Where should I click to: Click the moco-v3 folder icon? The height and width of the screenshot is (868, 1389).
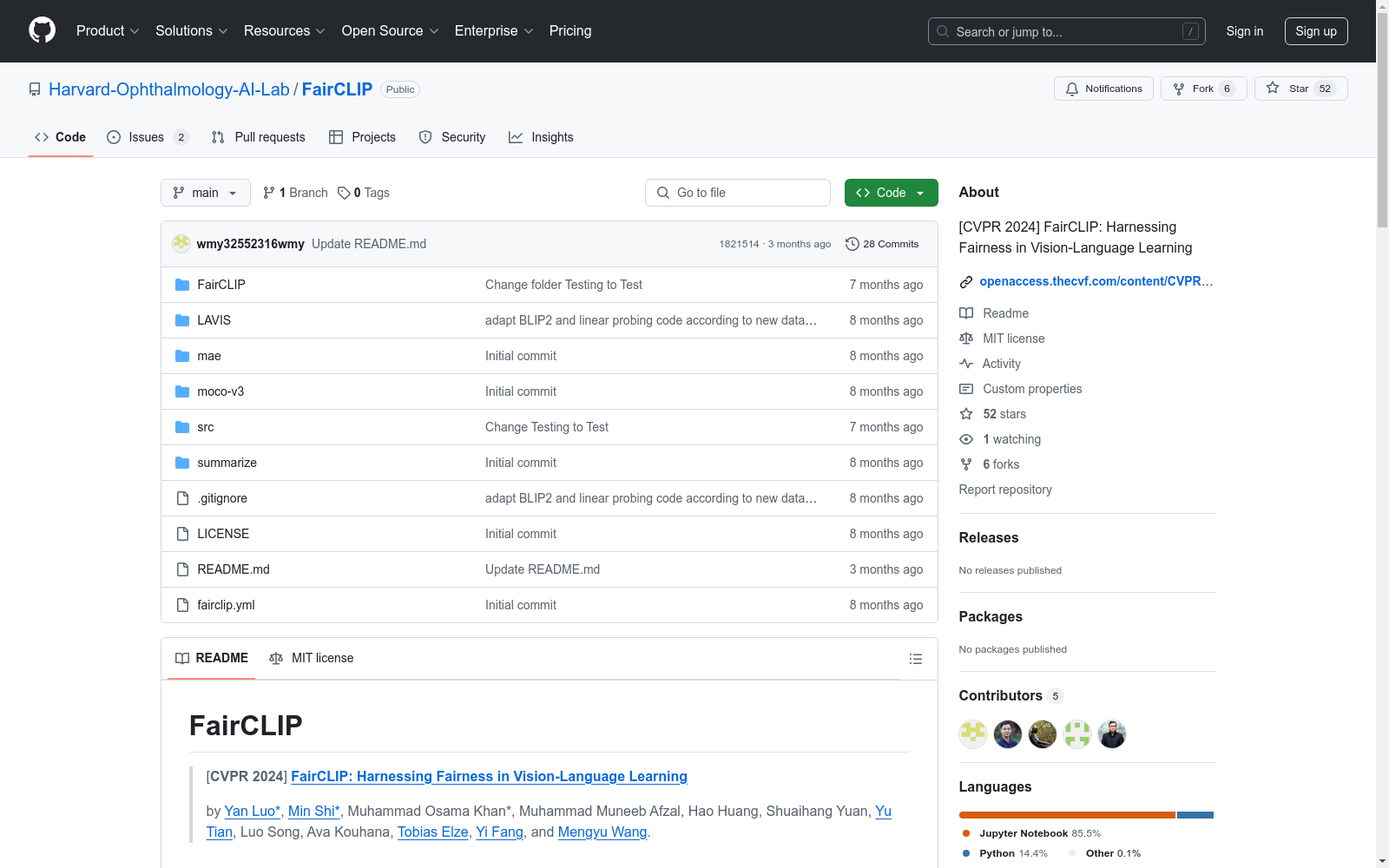182,391
